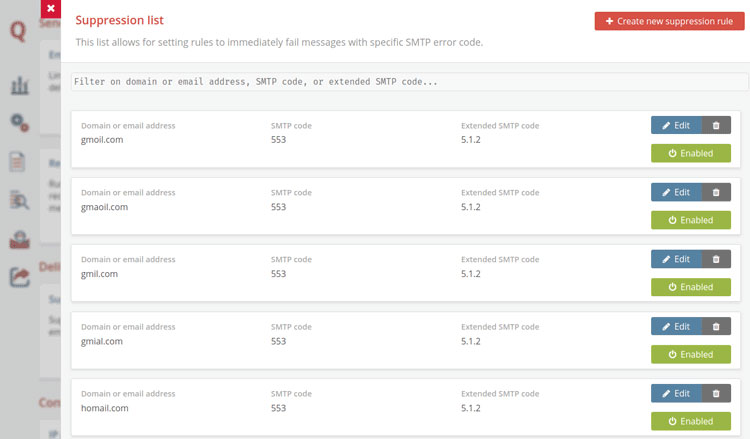Image resolution: width=750 pixels, height=439 pixels.
Task: Close the Suppression list dialog
Action: (50, 9)
